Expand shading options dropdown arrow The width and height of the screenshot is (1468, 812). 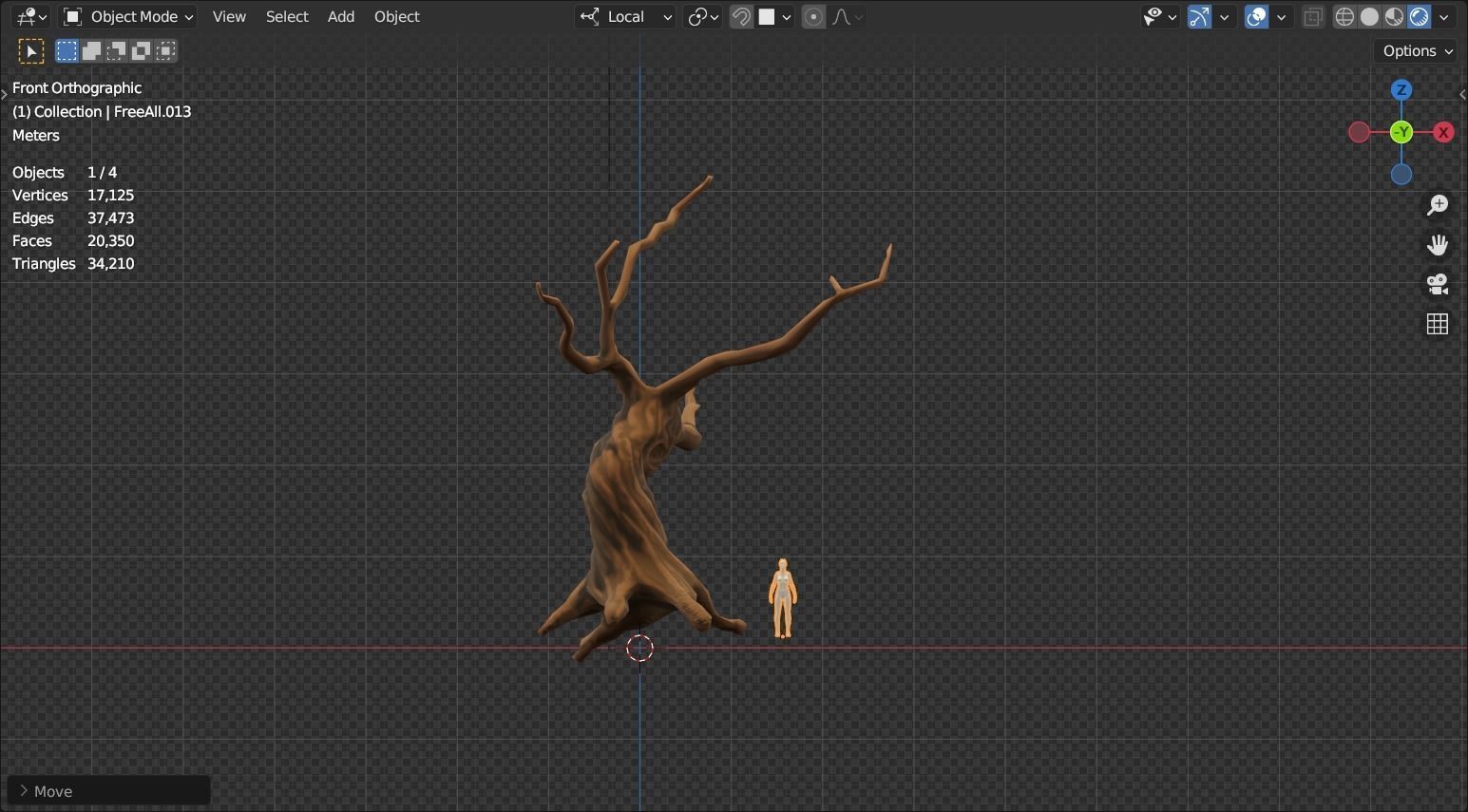pos(1443,16)
